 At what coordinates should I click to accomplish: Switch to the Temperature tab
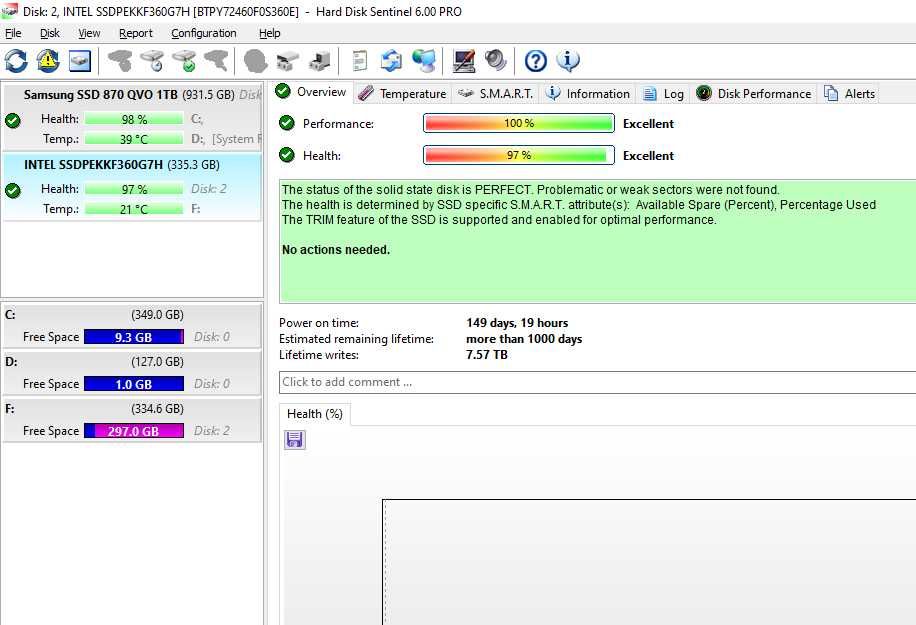tap(403, 93)
